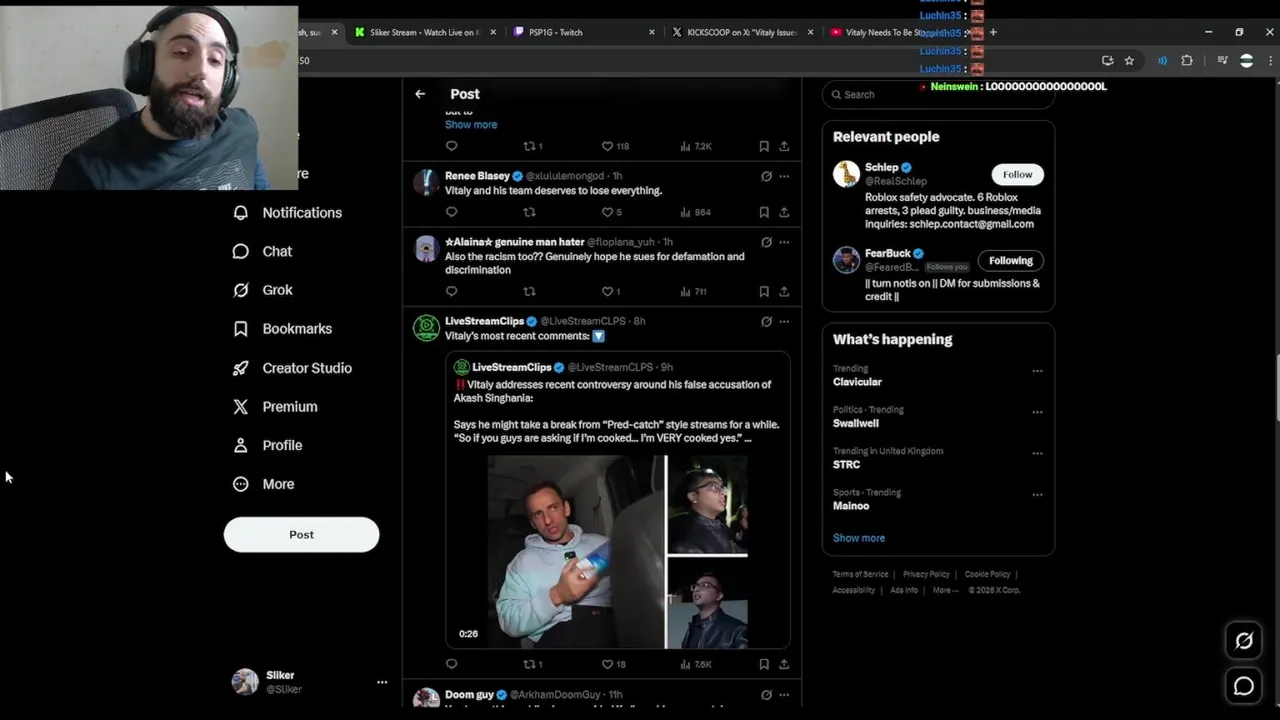Viewport: 1280px width, 720px height.
Task: Open more options on Renee Blasey's reply
Action: tap(784, 176)
